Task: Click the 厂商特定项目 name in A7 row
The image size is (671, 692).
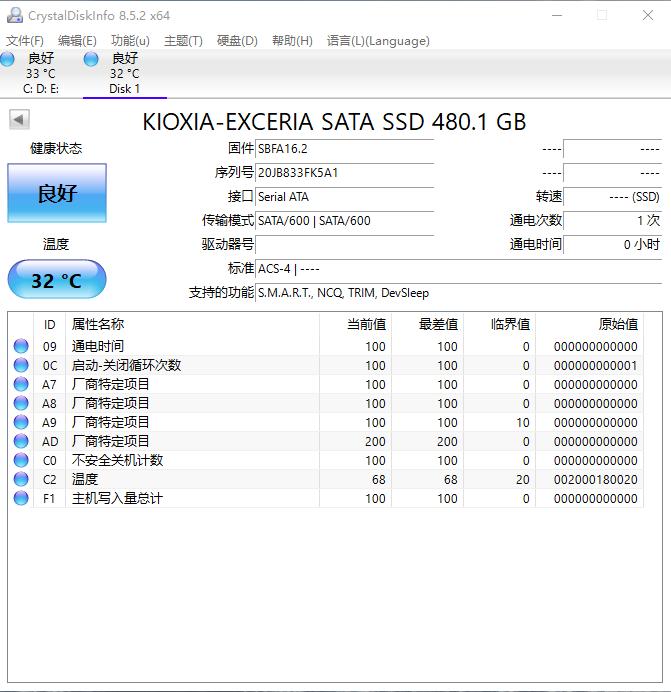Action: [x=110, y=384]
